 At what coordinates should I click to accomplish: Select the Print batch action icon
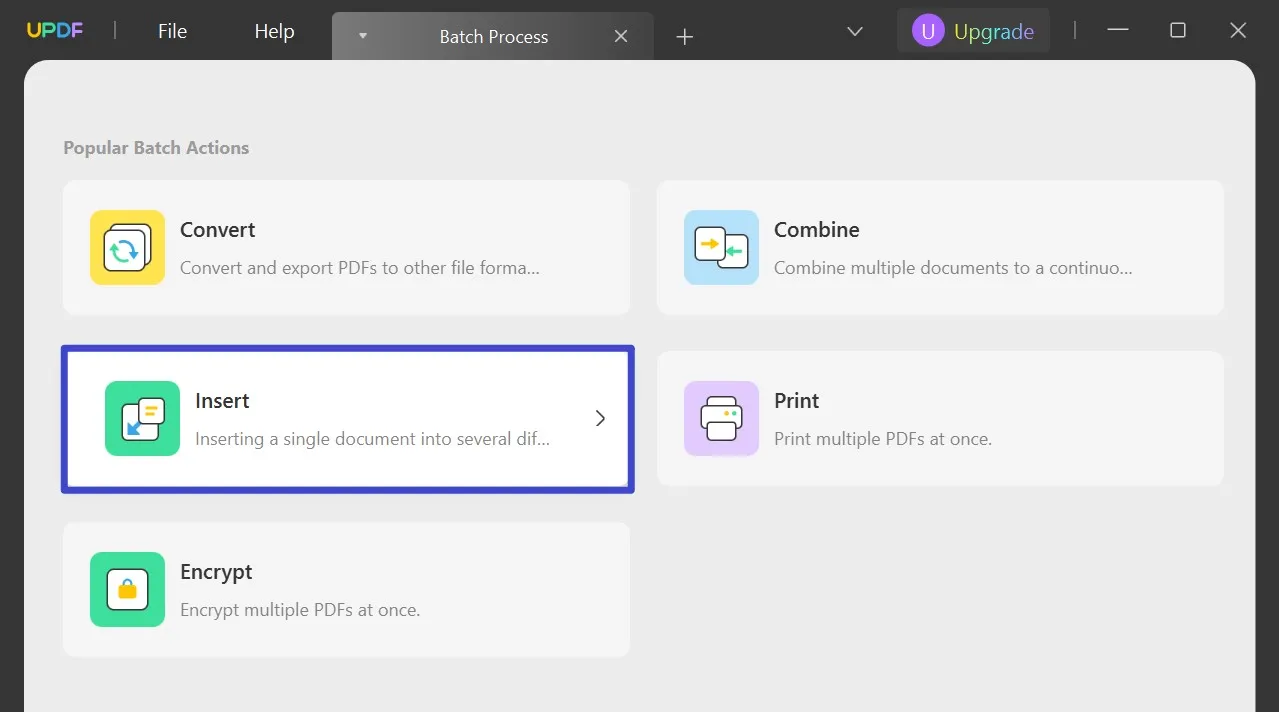[721, 418]
